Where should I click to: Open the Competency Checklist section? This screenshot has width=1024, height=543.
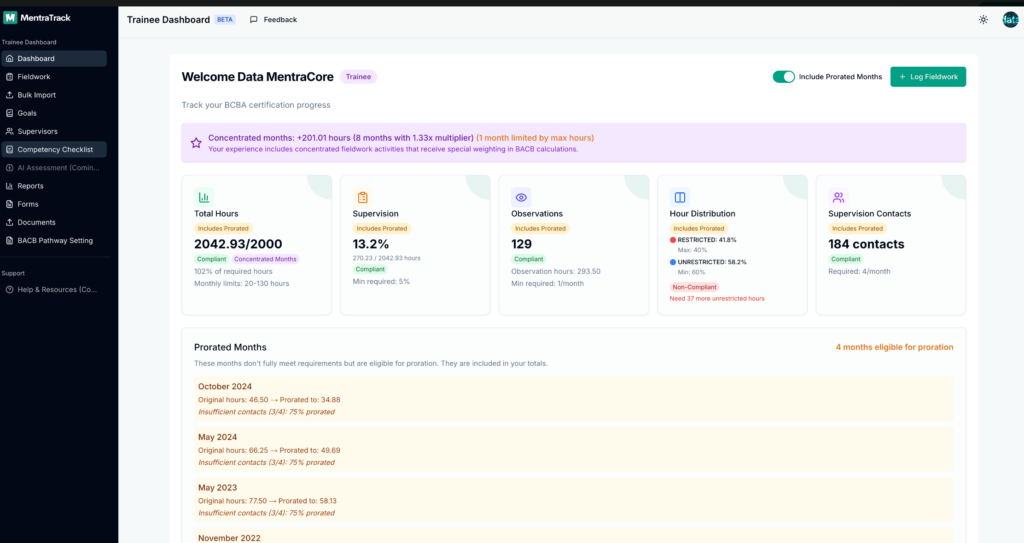55,149
